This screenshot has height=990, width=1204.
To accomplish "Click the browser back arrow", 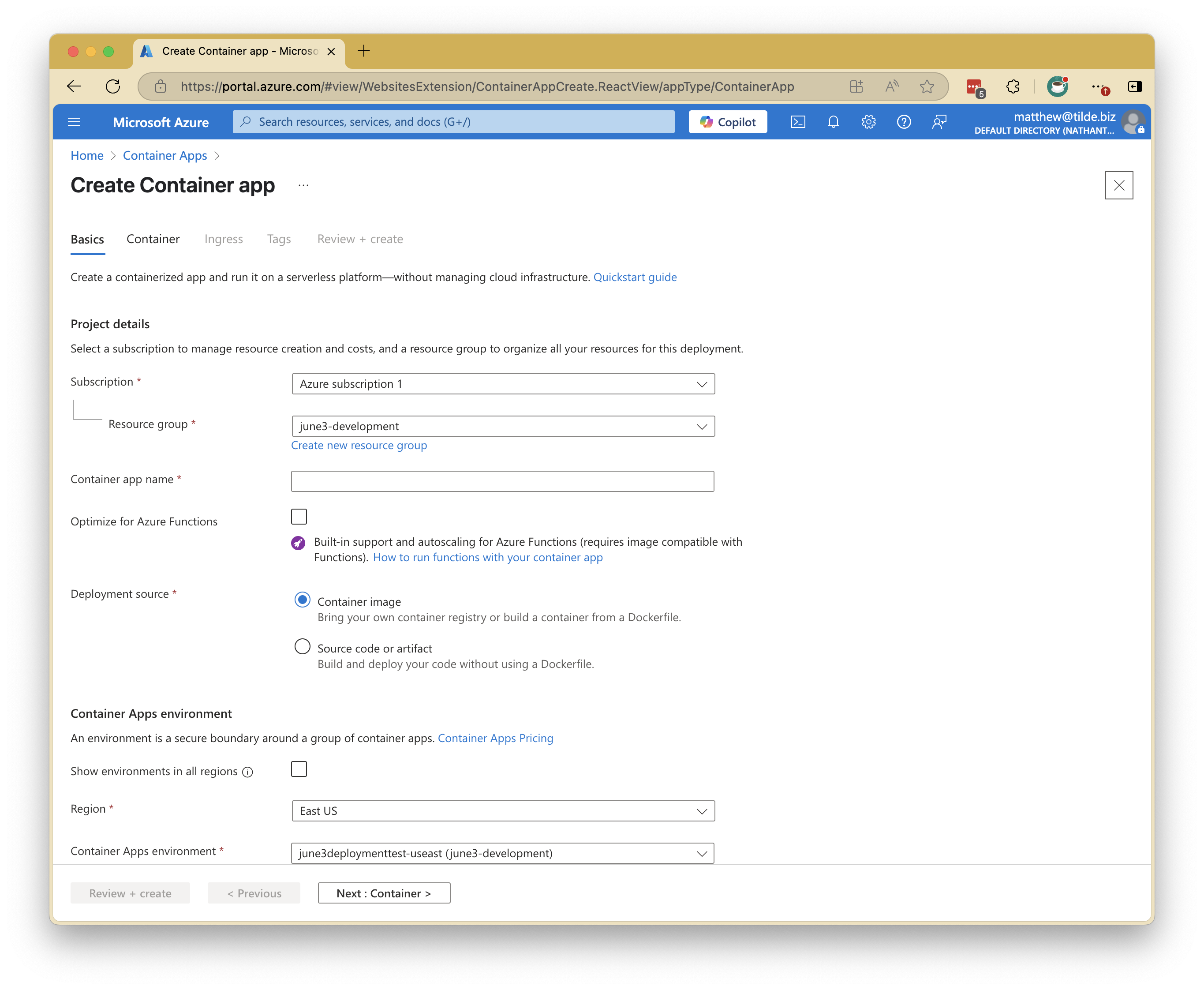I will point(74,86).
